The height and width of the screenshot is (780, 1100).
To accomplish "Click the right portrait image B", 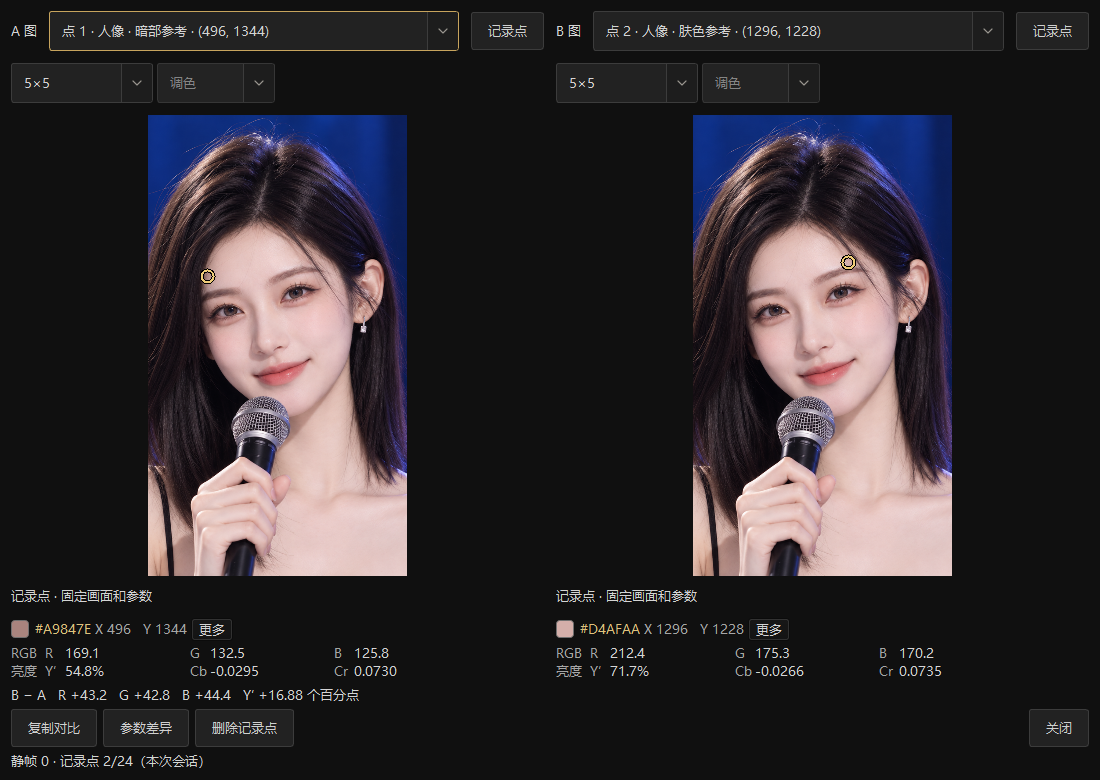I will tap(822, 345).
